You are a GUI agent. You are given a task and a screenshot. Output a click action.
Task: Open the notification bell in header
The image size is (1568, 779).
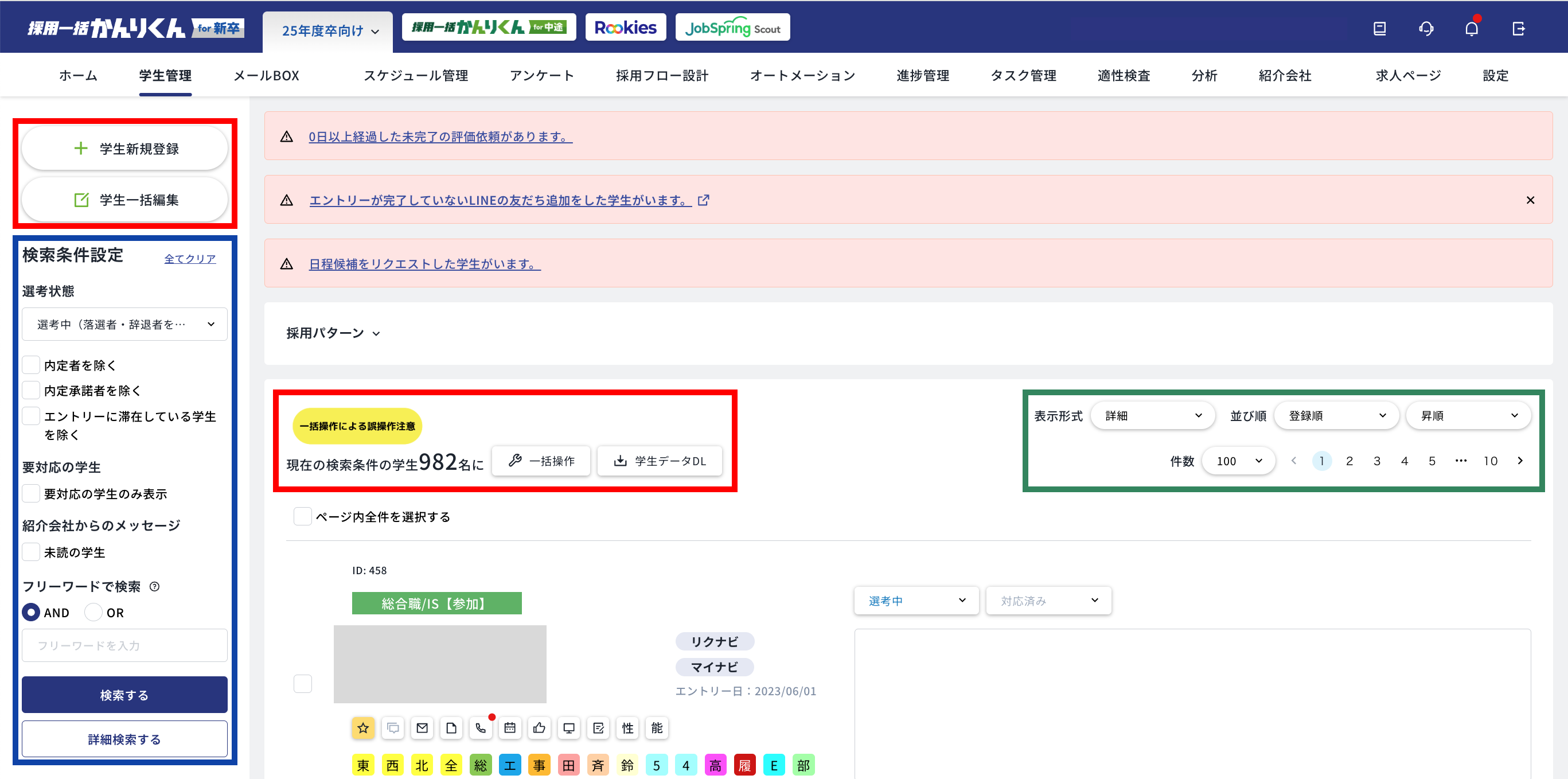click(1471, 29)
